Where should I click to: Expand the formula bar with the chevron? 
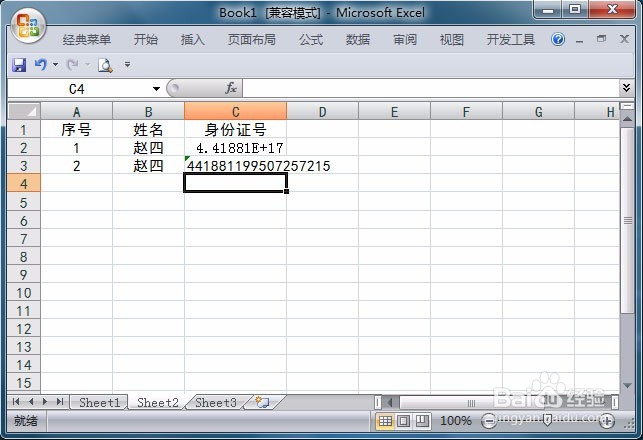click(x=626, y=88)
